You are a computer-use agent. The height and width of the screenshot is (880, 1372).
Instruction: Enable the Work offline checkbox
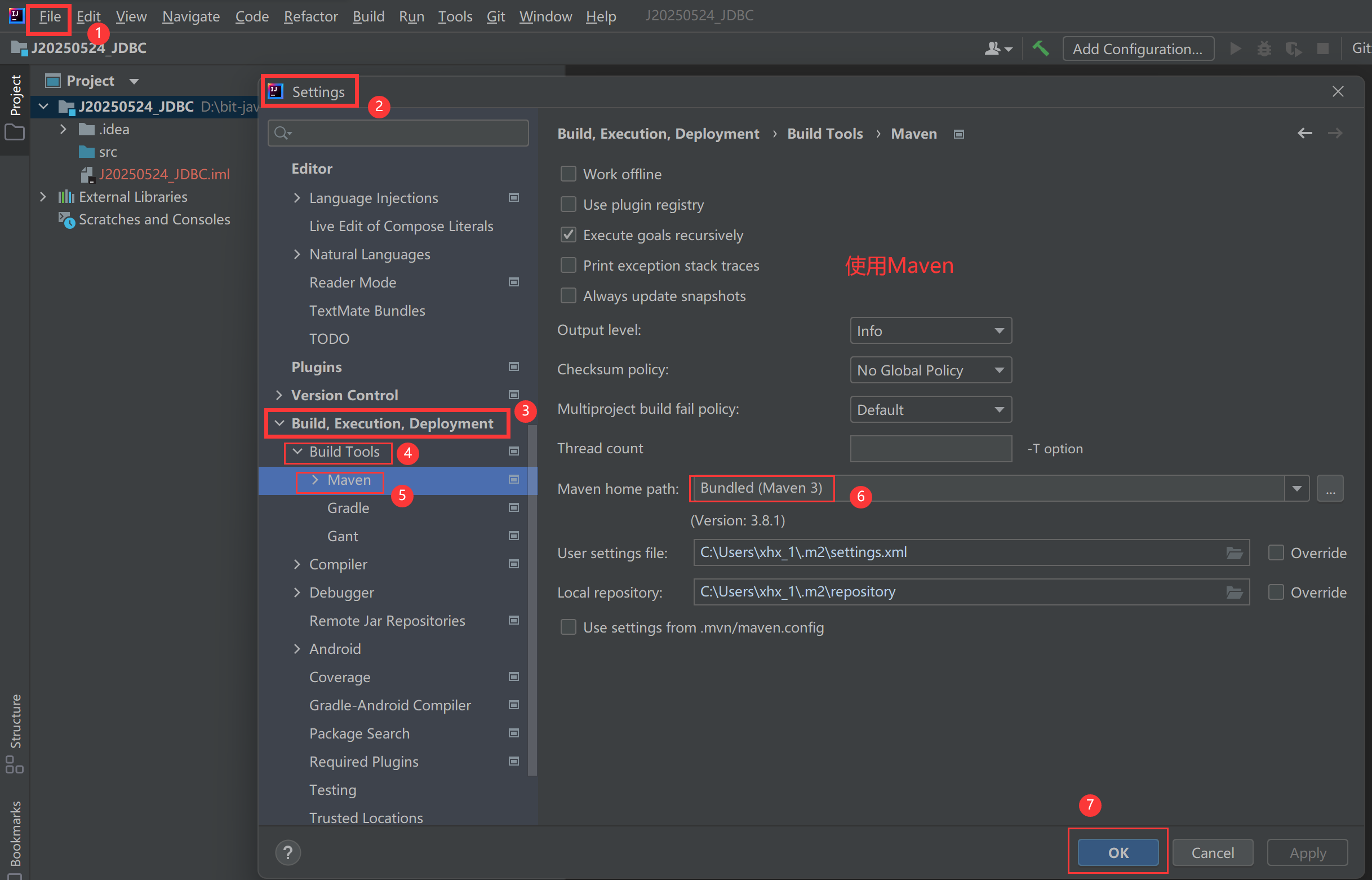568,174
